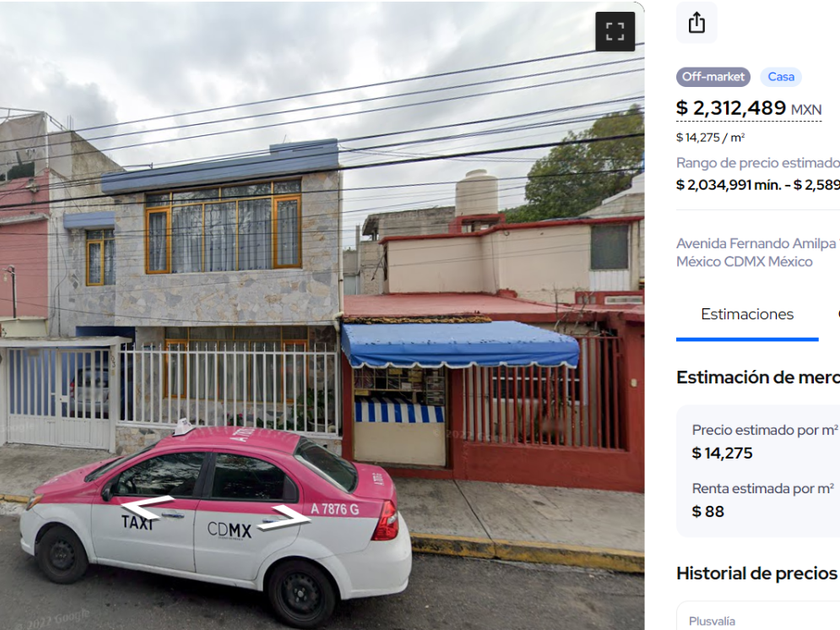This screenshot has height=630, width=840.
Task: Click the right street view navigation arrow
Action: (283, 518)
